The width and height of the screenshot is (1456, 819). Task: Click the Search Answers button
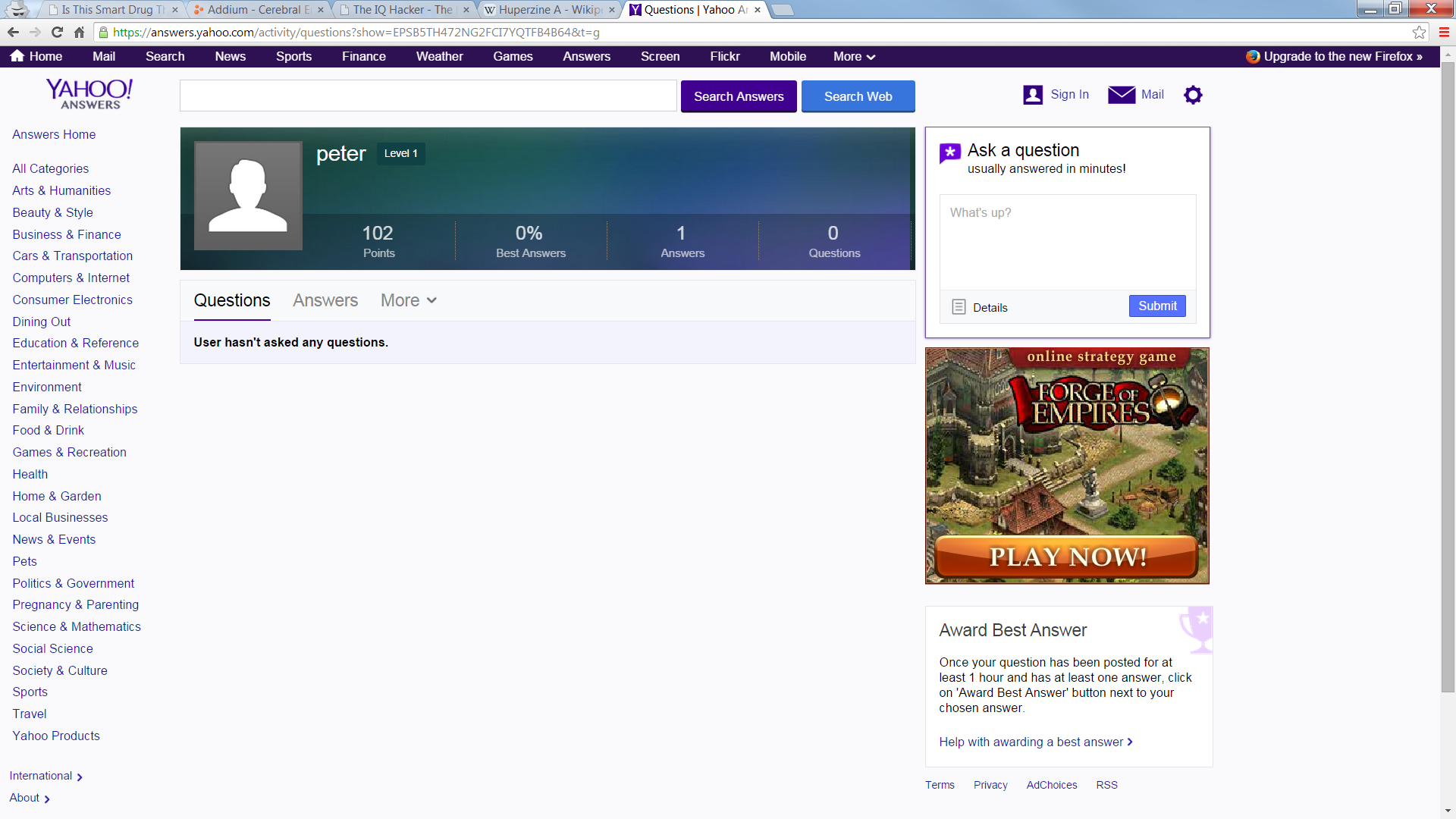(739, 96)
